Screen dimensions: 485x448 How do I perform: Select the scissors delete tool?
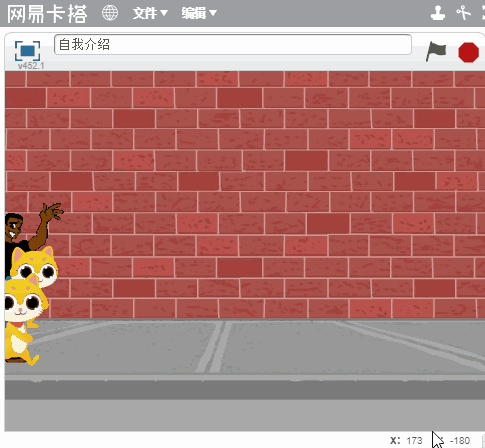(463, 13)
